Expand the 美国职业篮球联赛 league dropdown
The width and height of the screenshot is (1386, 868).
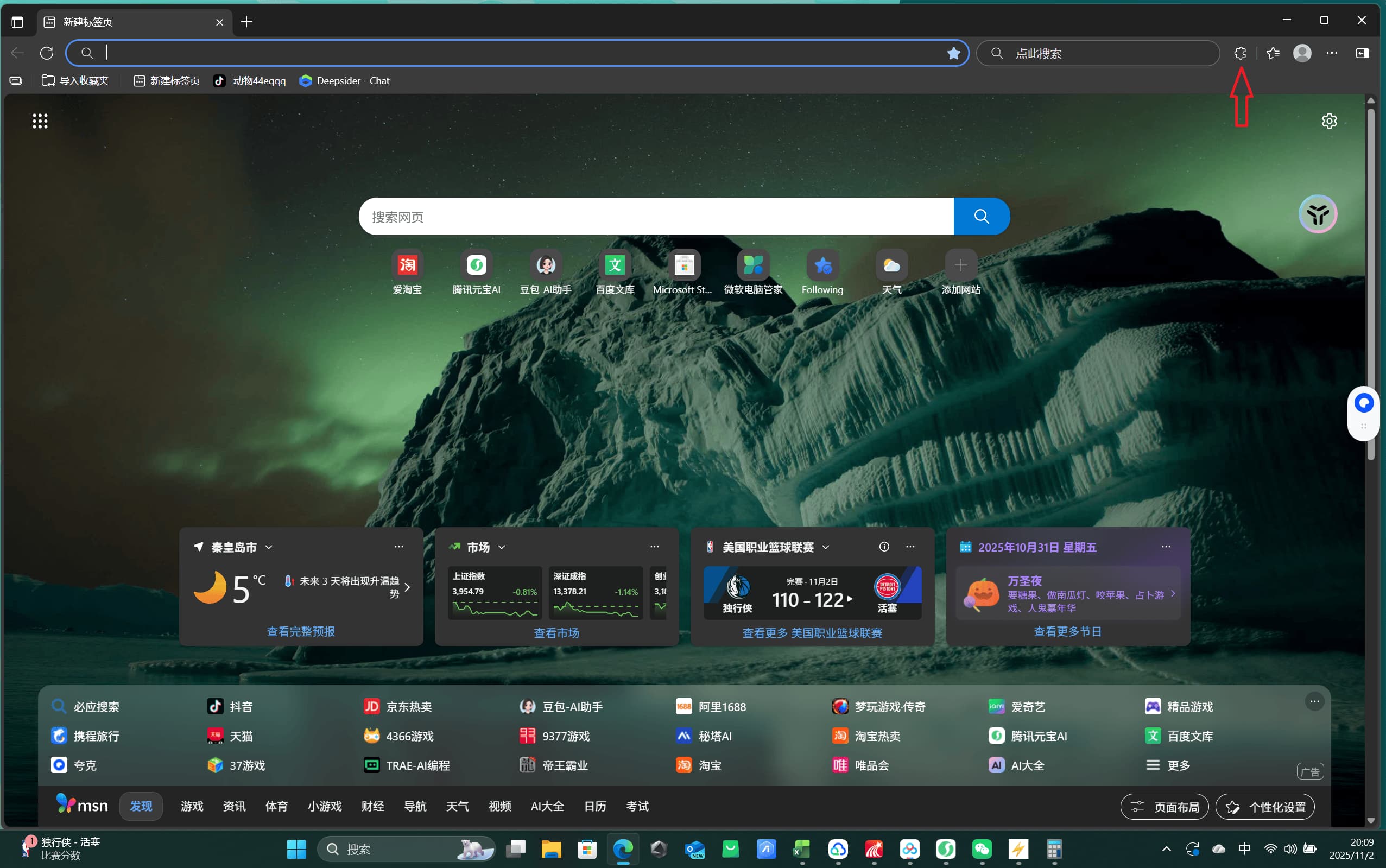tap(826, 547)
